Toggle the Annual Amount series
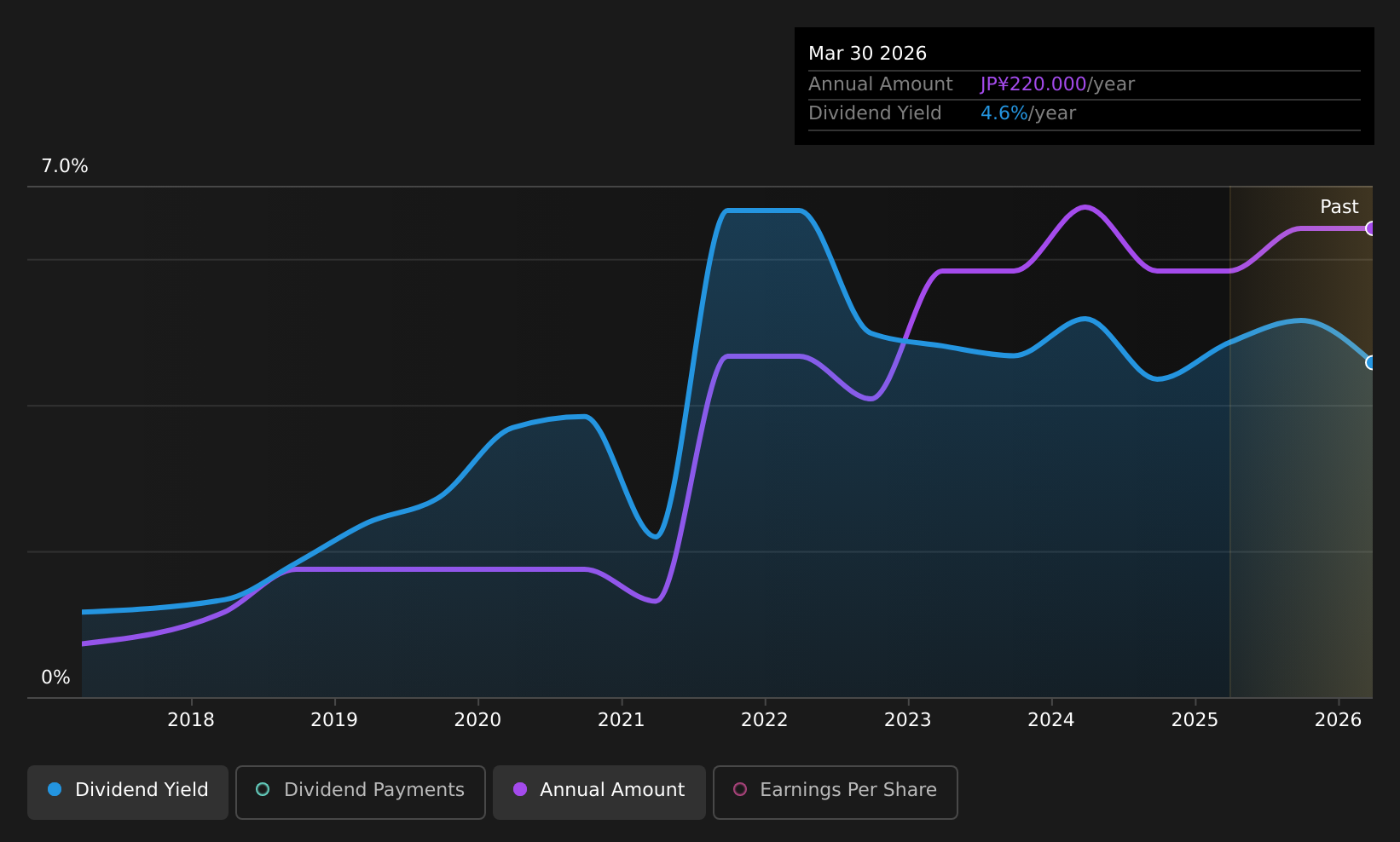 pos(599,792)
